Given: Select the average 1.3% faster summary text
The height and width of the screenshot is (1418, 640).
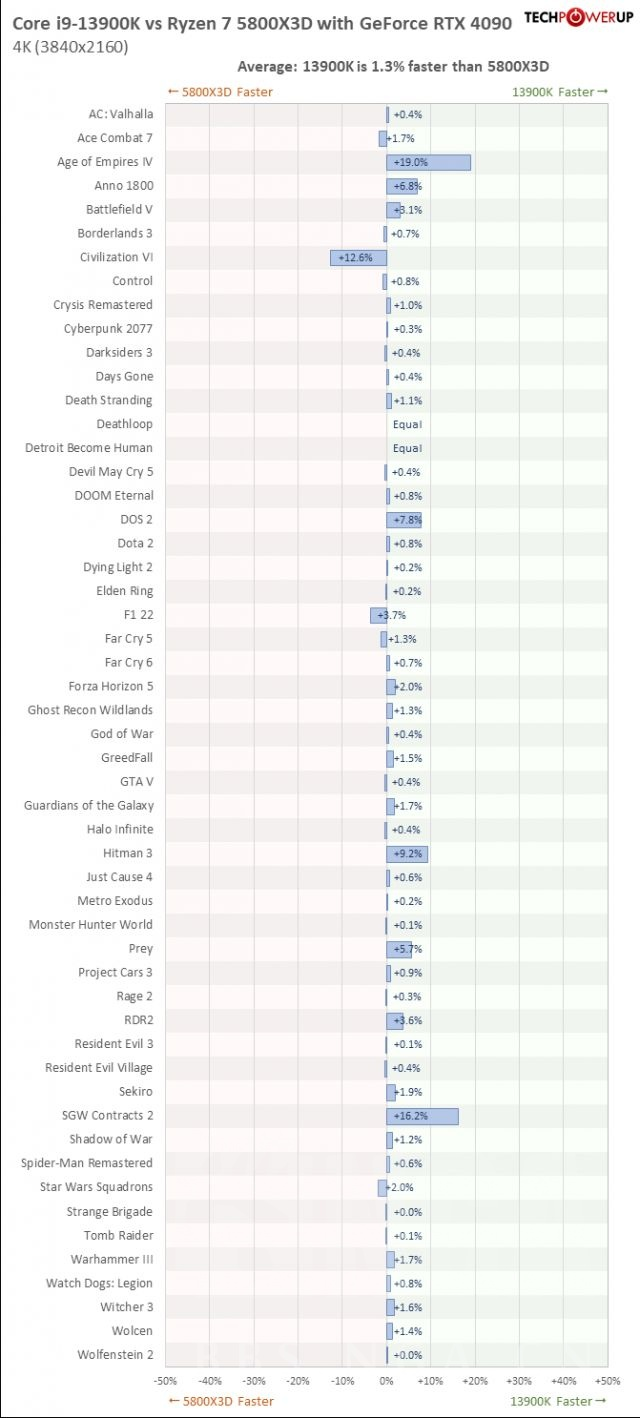Looking at the screenshot, I should click(393, 67).
